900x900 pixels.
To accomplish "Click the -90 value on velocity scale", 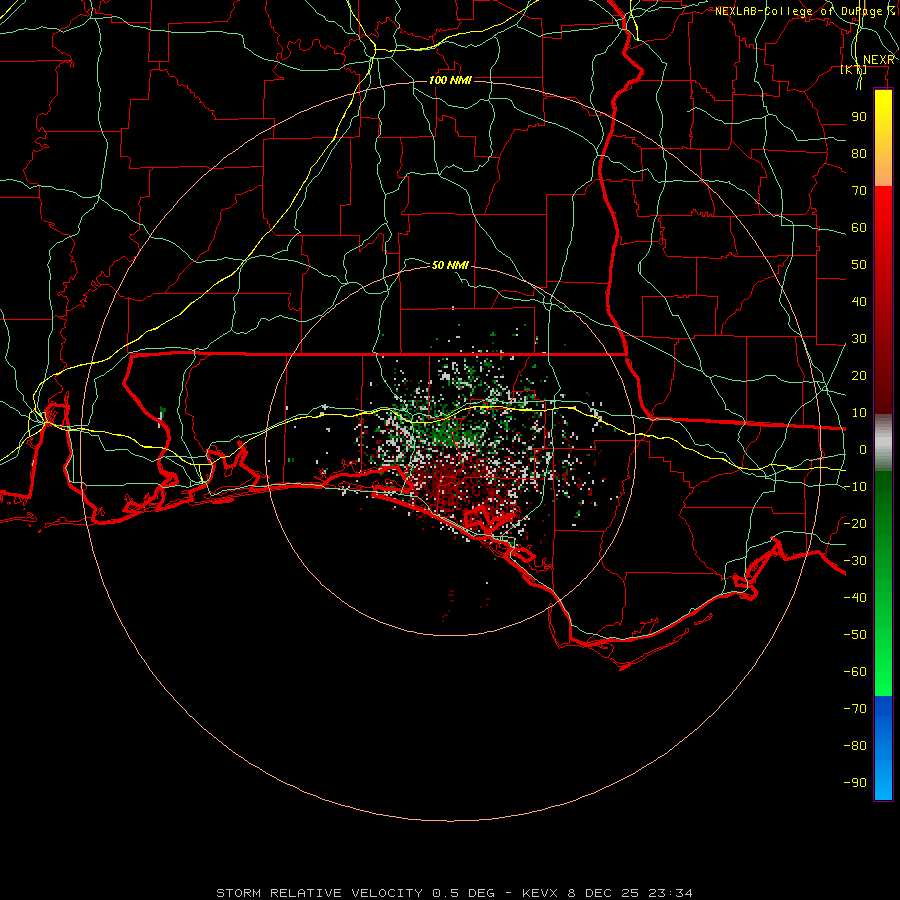I will pyautogui.click(x=855, y=783).
